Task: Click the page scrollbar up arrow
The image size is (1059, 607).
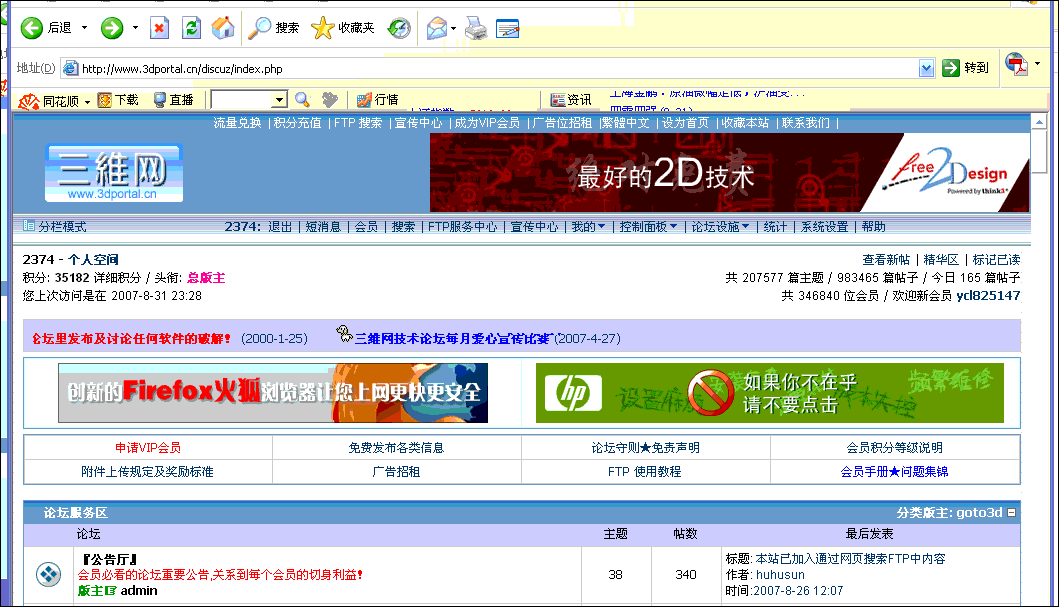Action: coord(1039,122)
